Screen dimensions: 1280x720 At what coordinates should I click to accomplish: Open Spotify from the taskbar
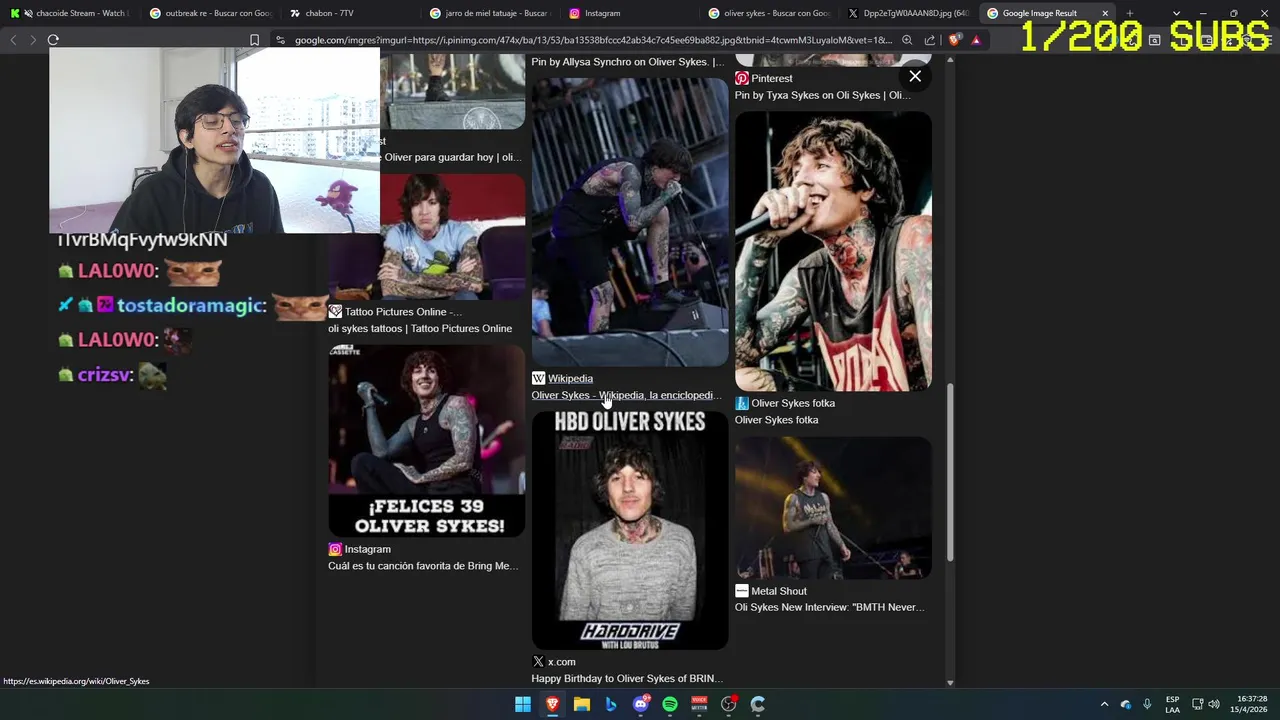point(670,704)
